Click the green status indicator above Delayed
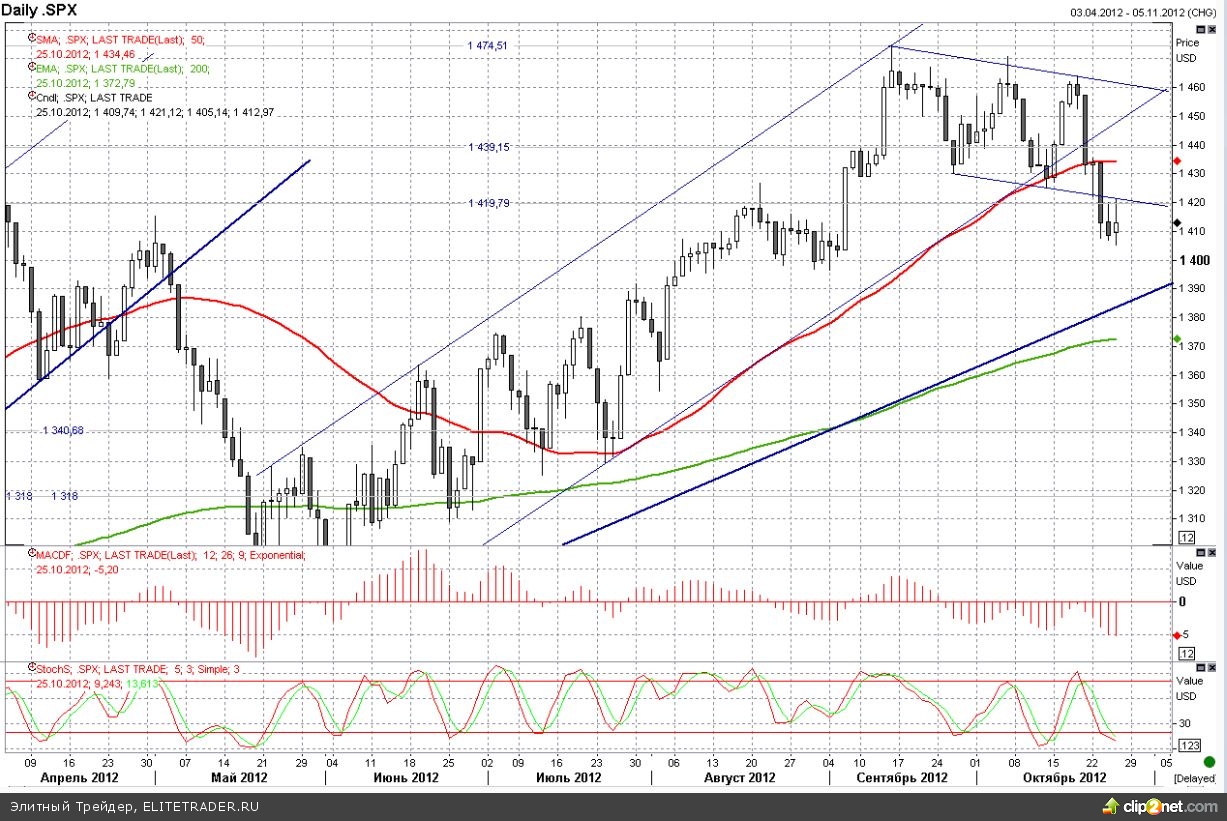1227x821 pixels. [1210, 762]
